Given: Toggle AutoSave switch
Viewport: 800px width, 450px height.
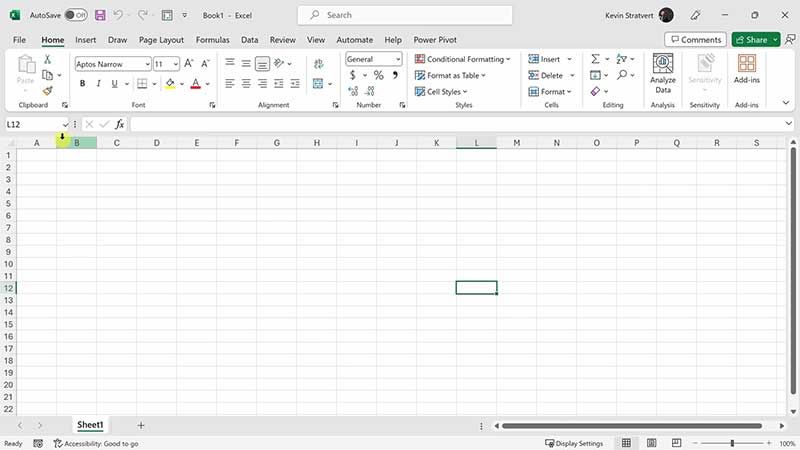Looking at the screenshot, I should click(76, 15).
